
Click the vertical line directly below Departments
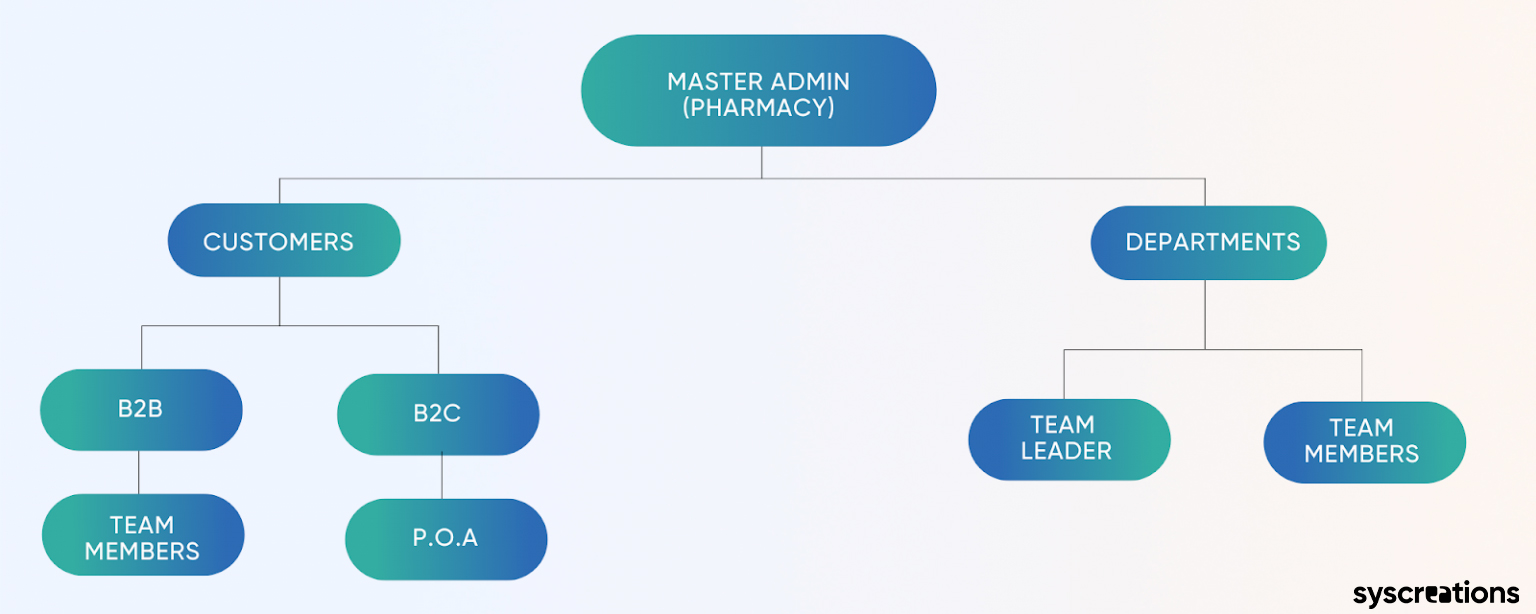(1205, 314)
